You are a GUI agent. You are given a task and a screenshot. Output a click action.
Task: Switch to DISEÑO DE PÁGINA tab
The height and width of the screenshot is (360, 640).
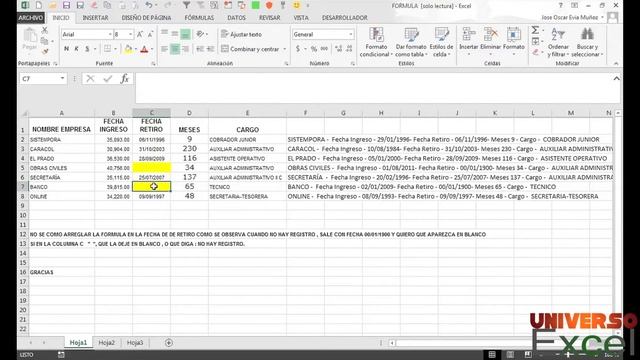click(146, 18)
